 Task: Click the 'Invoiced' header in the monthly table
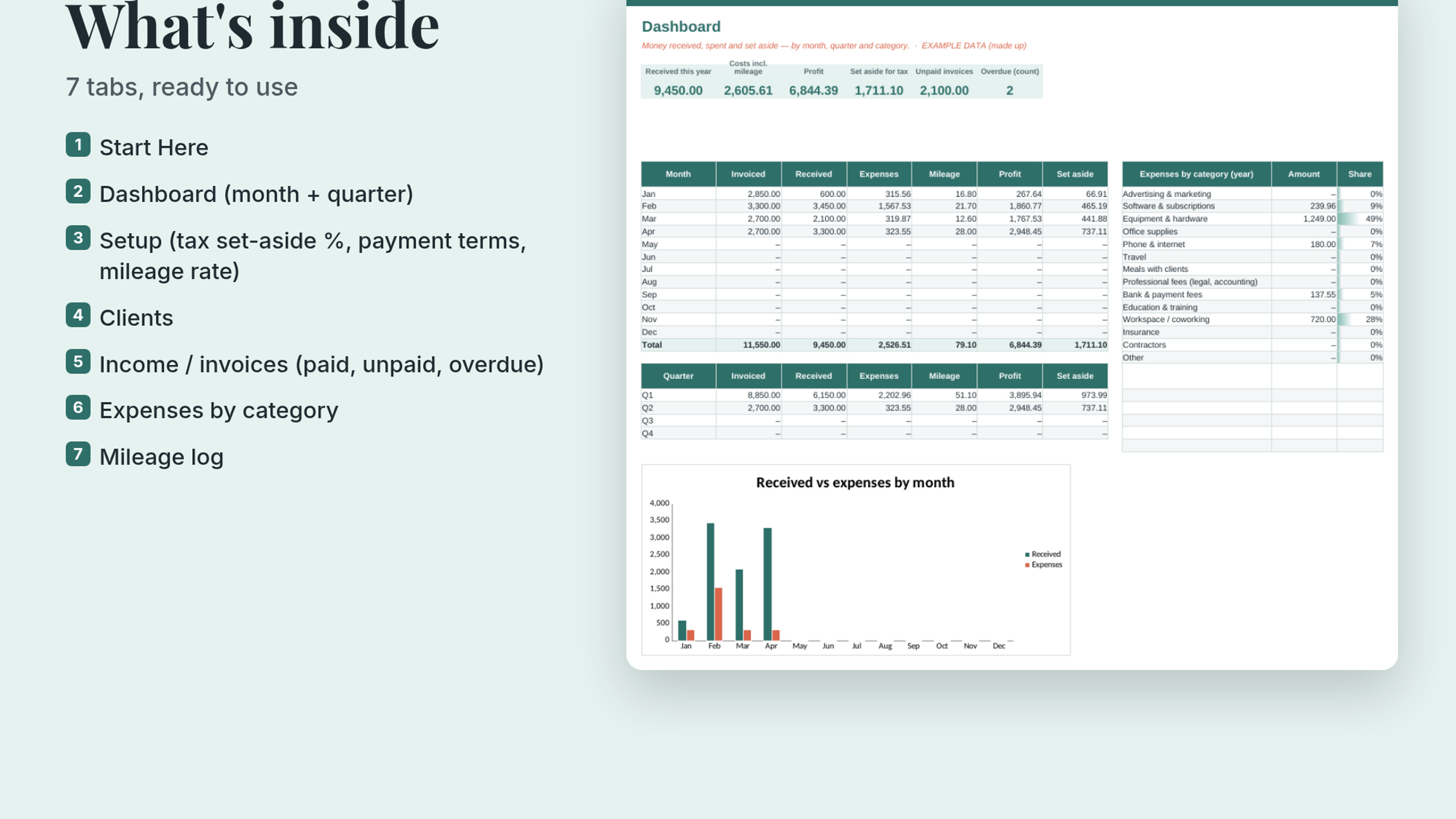coord(748,174)
